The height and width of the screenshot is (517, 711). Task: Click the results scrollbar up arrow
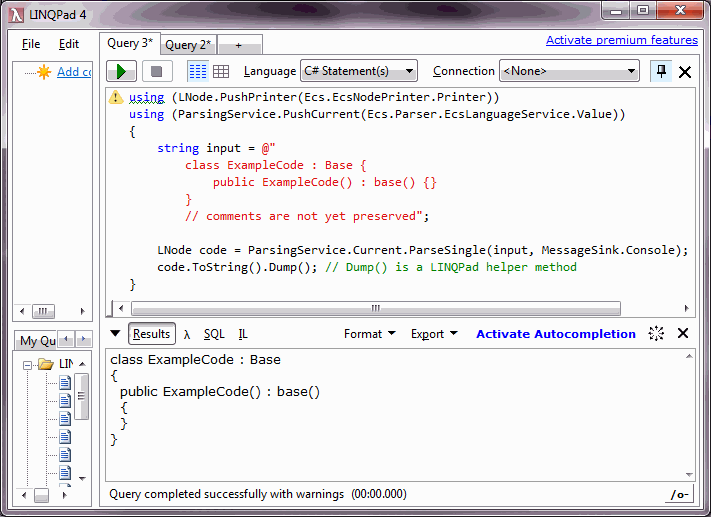click(x=689, y=356)
